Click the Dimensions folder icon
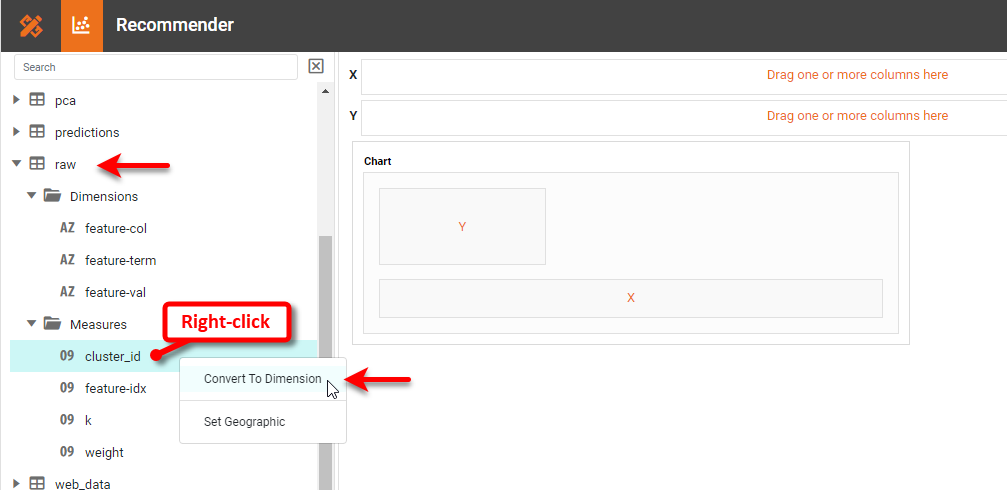Image resolution: width=1007 pixels, height=490 pixels. [52, 196]
